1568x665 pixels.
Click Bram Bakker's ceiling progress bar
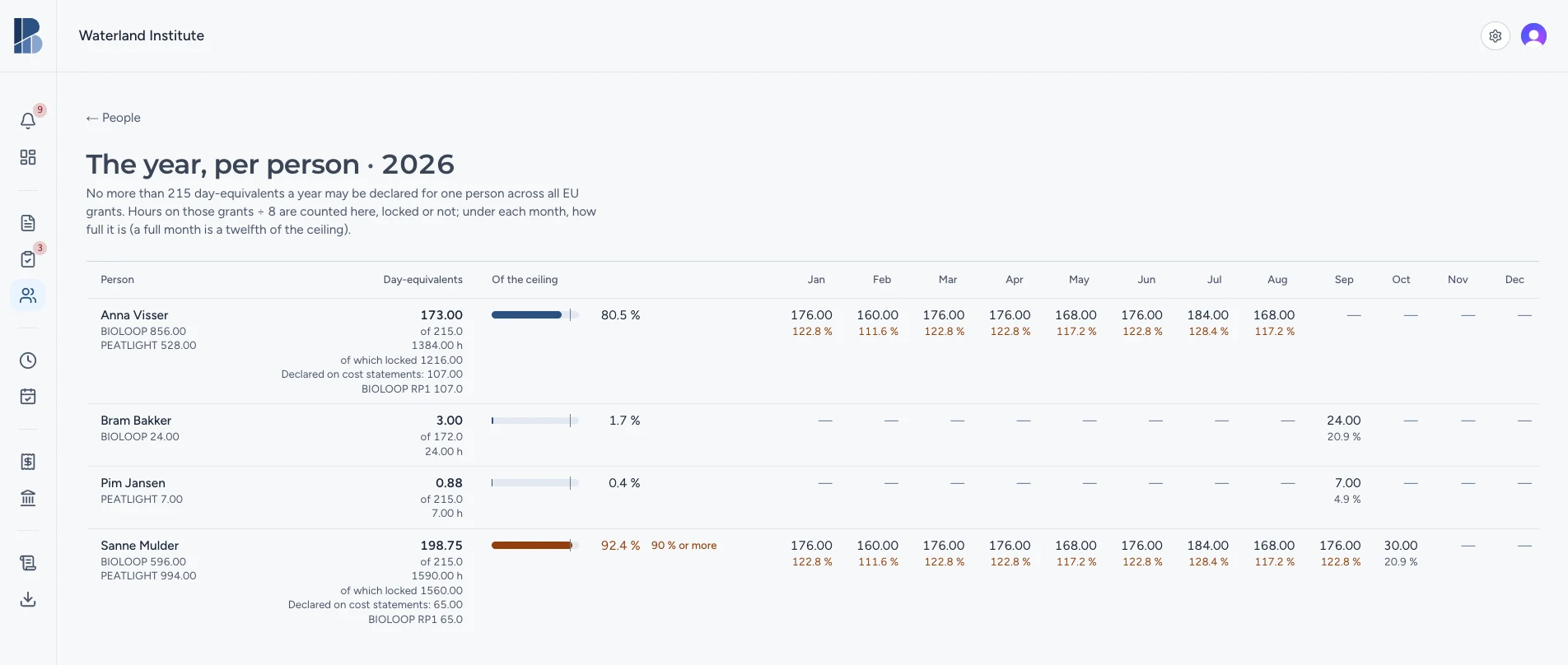click(x=535, y=421)
